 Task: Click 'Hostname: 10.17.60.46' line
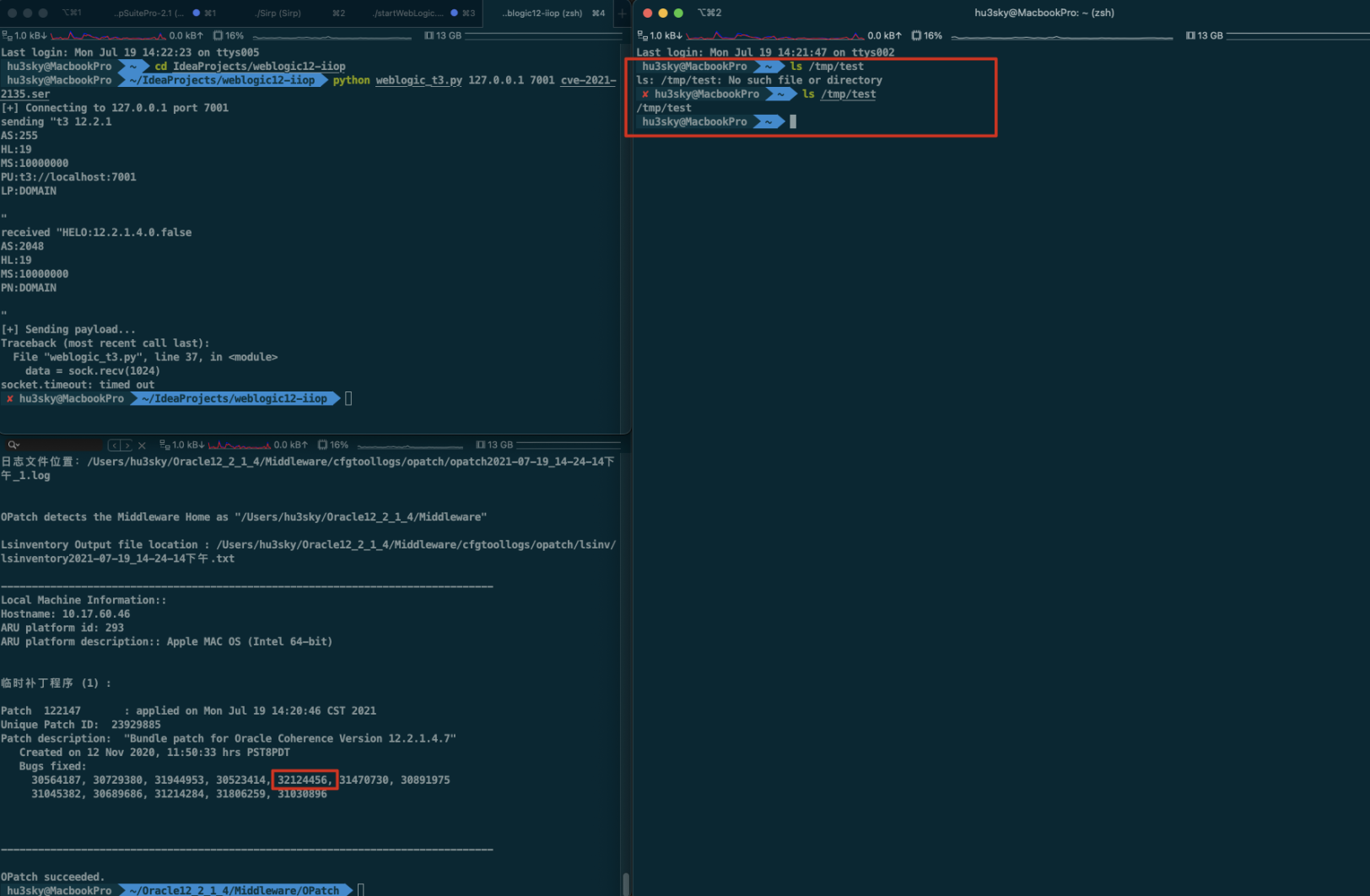(65, 614)
